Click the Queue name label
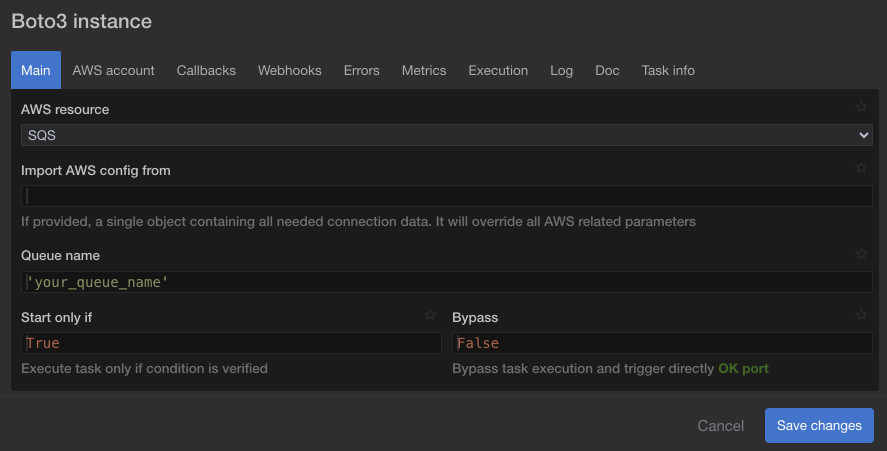Screen dimensions: 887x451 click(61, 255)
